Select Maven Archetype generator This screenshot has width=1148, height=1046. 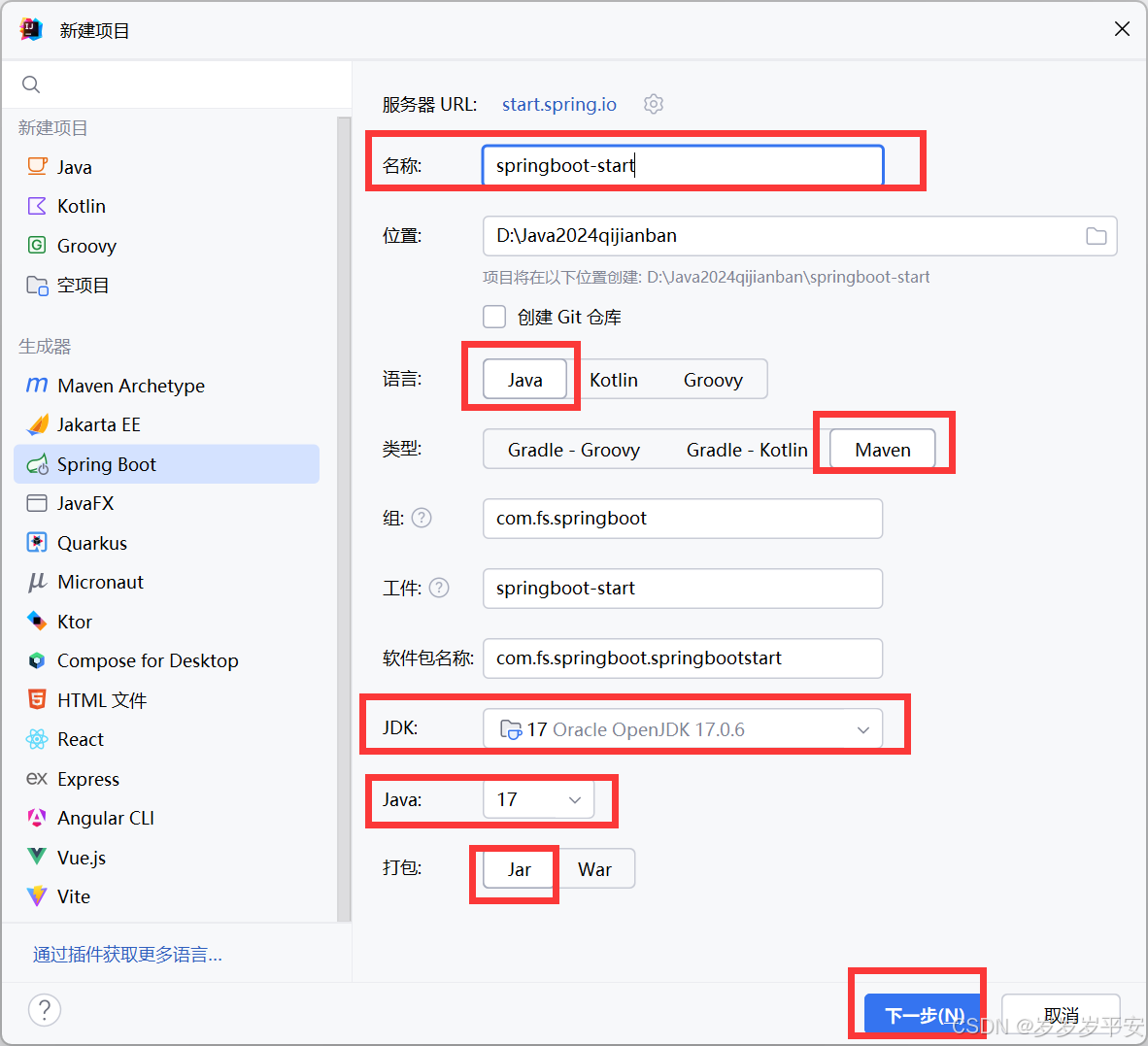[166, 385]
